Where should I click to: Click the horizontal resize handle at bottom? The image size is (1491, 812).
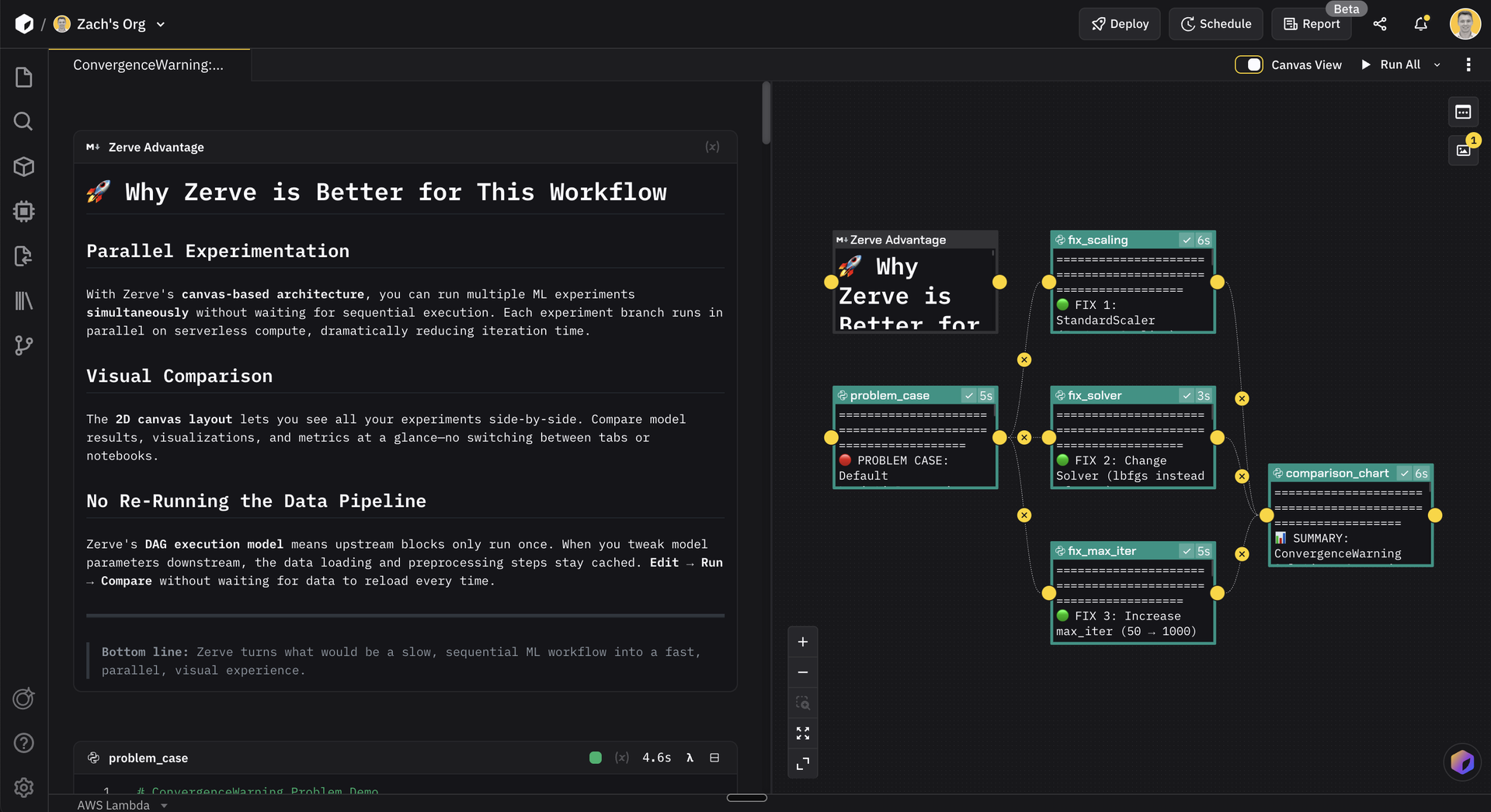click(747, 798)
